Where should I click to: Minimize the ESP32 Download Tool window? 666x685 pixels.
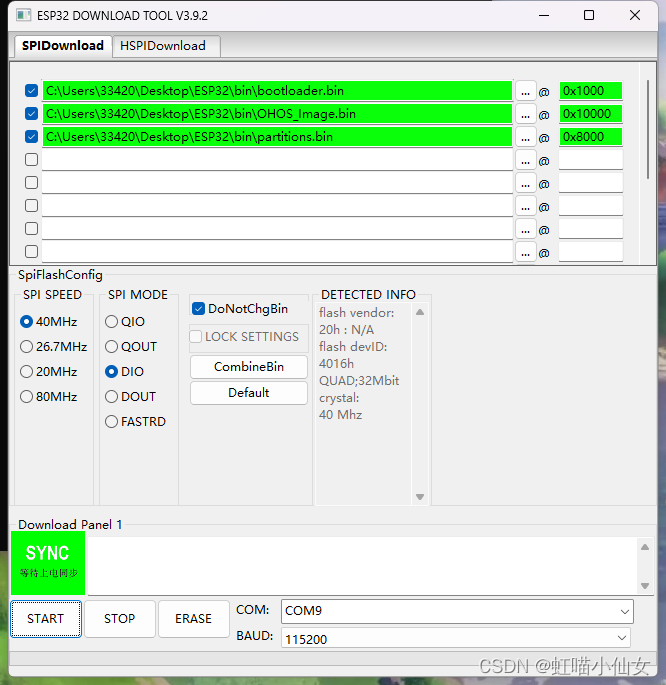(544, 15)
